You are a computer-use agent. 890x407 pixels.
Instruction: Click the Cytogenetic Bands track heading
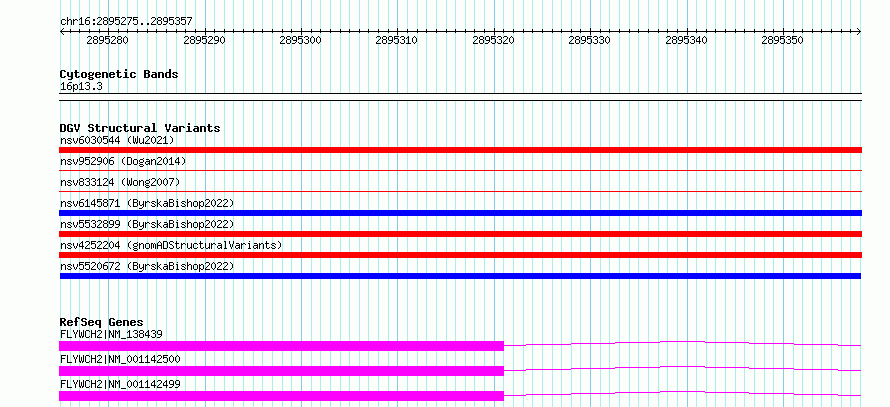(x=119, y=74)
